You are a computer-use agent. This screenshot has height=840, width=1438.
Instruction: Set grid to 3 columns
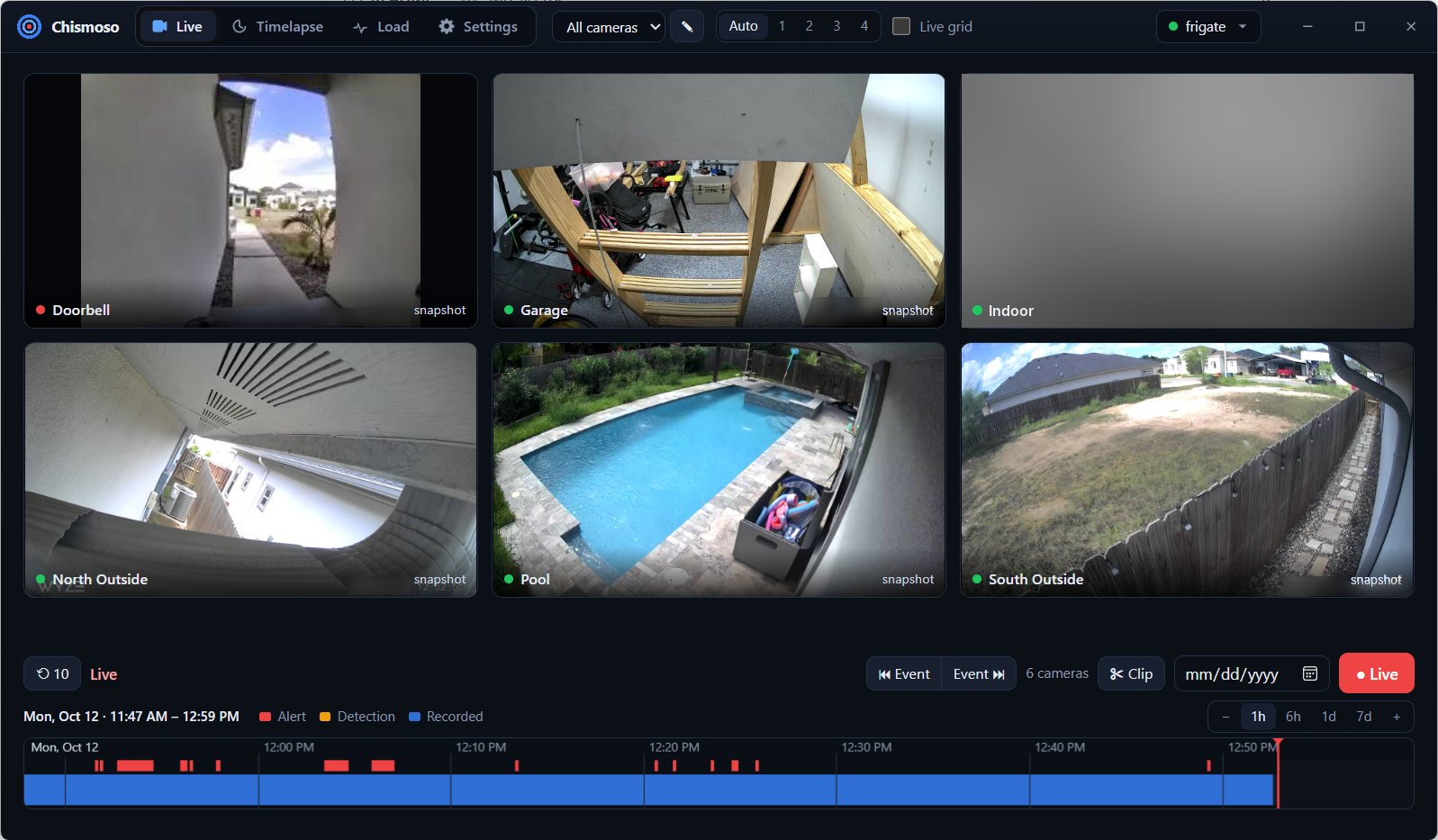pos(837,26)
